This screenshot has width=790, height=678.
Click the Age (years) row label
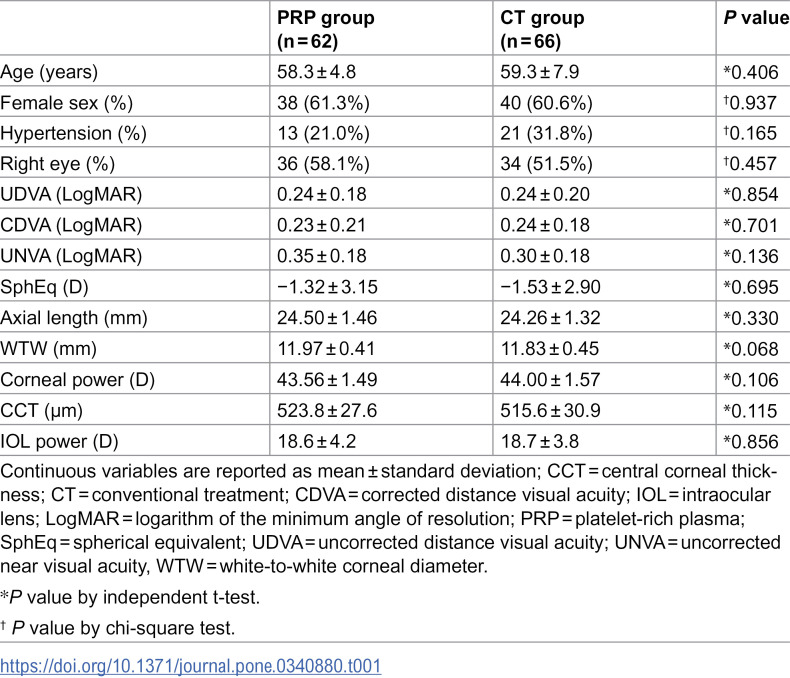click(49, 72)
